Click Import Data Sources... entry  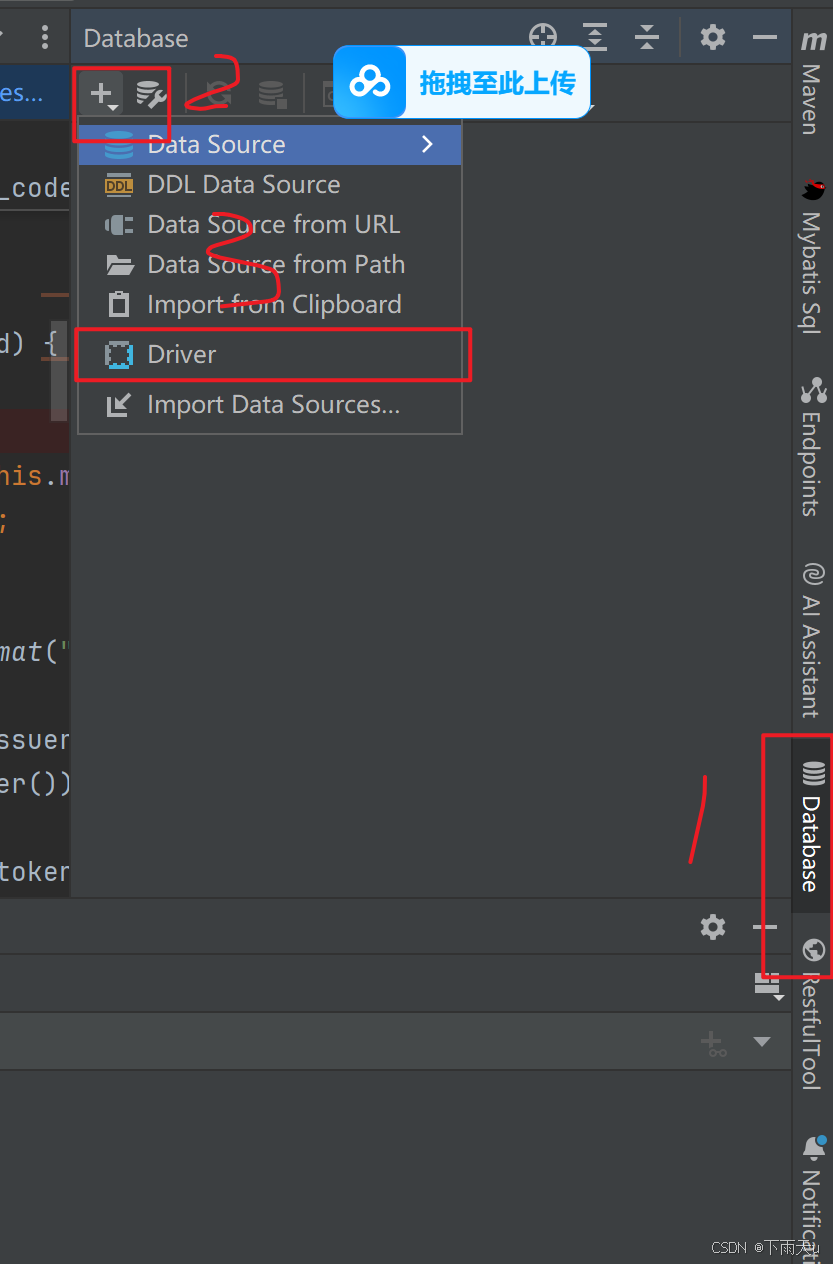(x=270, y=404)
